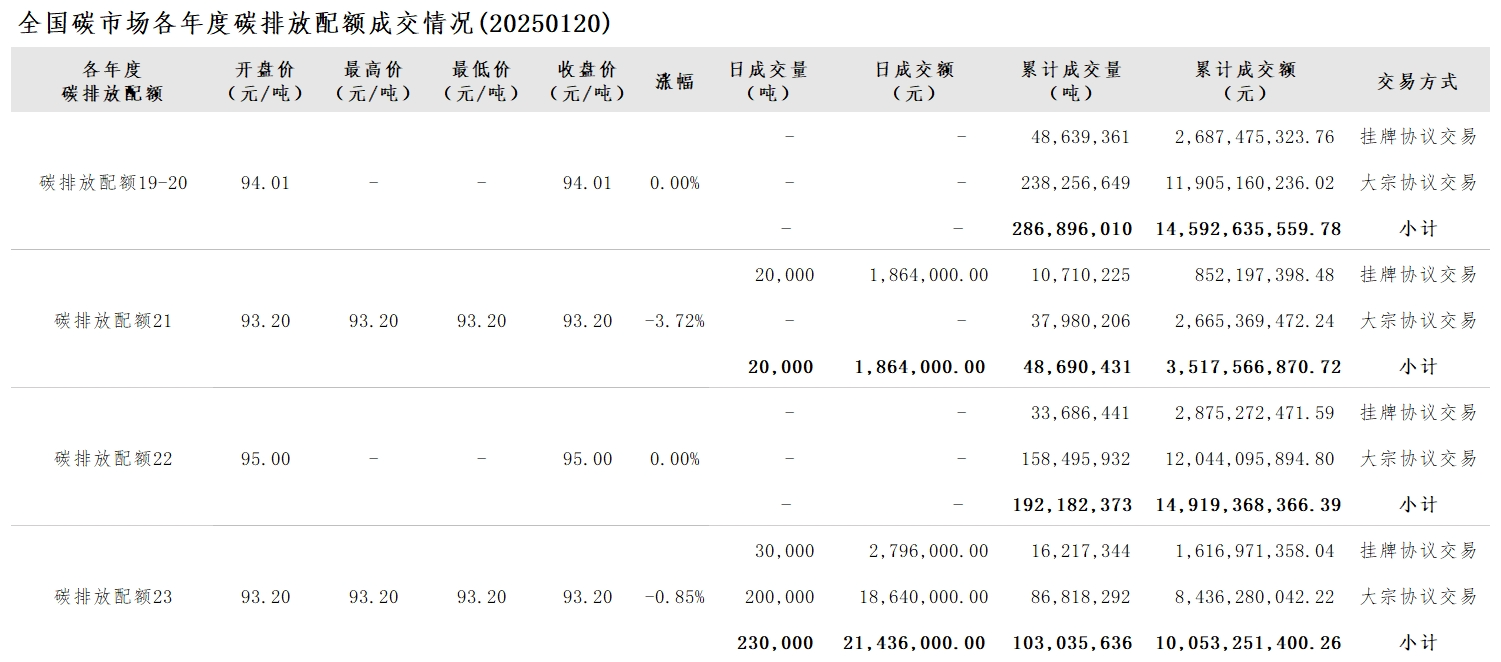Click the table title dated 20250120

314,24
